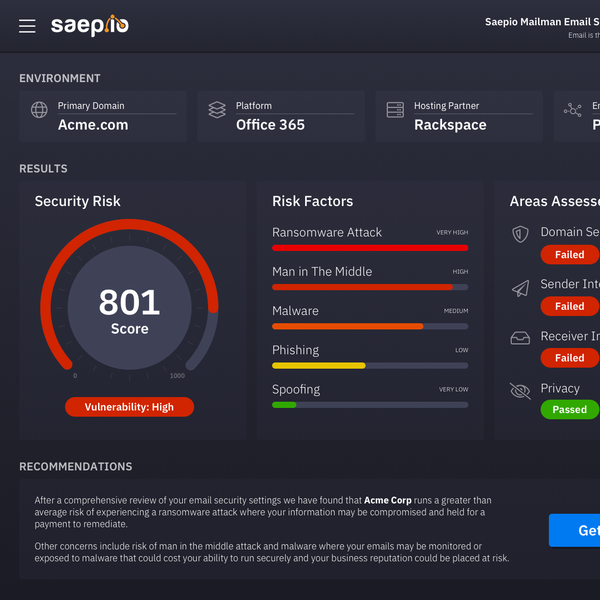The height and width of the screenshot is (600, 600).
Task: Click the Passed badge under Privacy
Action: (570, 409)
